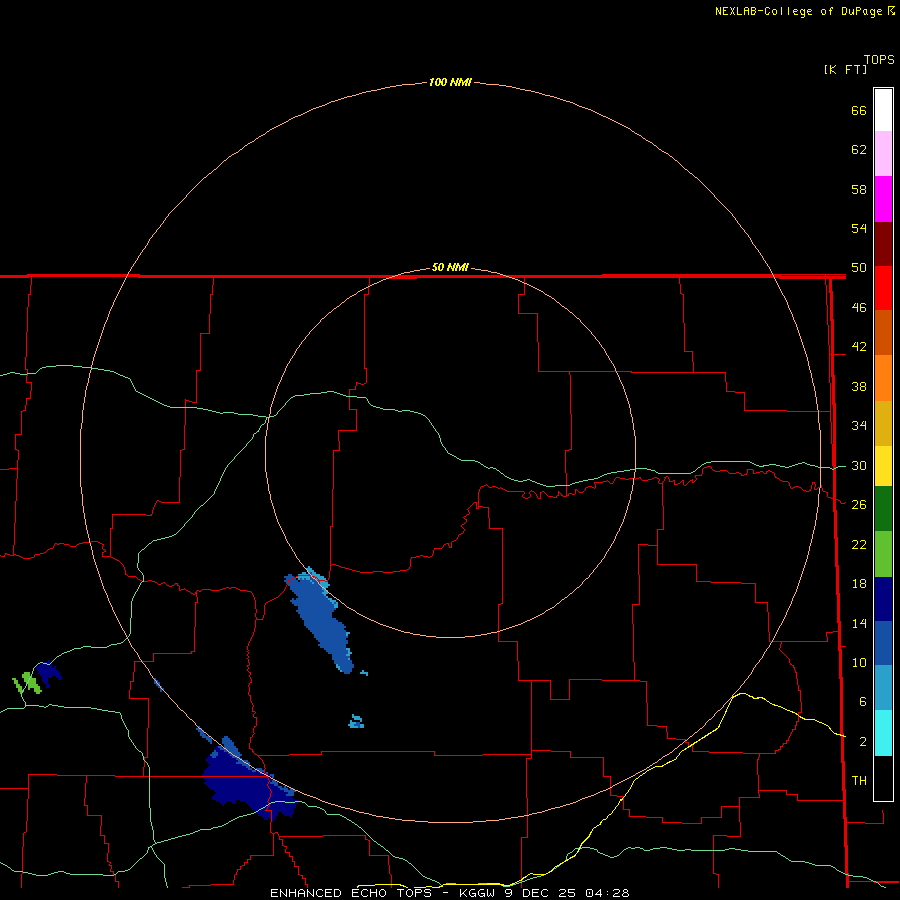Click the 6 legend value
Image resolution: width=900 pixels, height=900 pixels.
point(863,701)
